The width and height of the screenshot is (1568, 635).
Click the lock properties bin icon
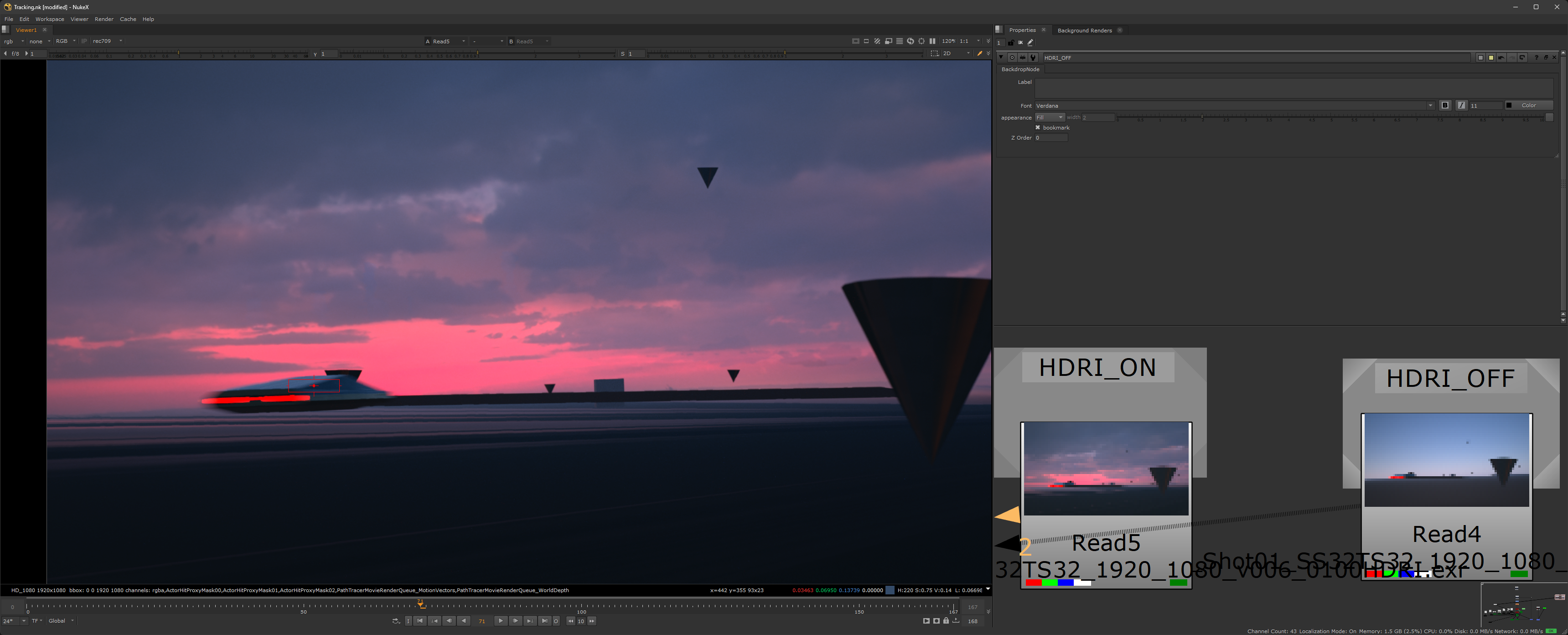(1011, 42)
